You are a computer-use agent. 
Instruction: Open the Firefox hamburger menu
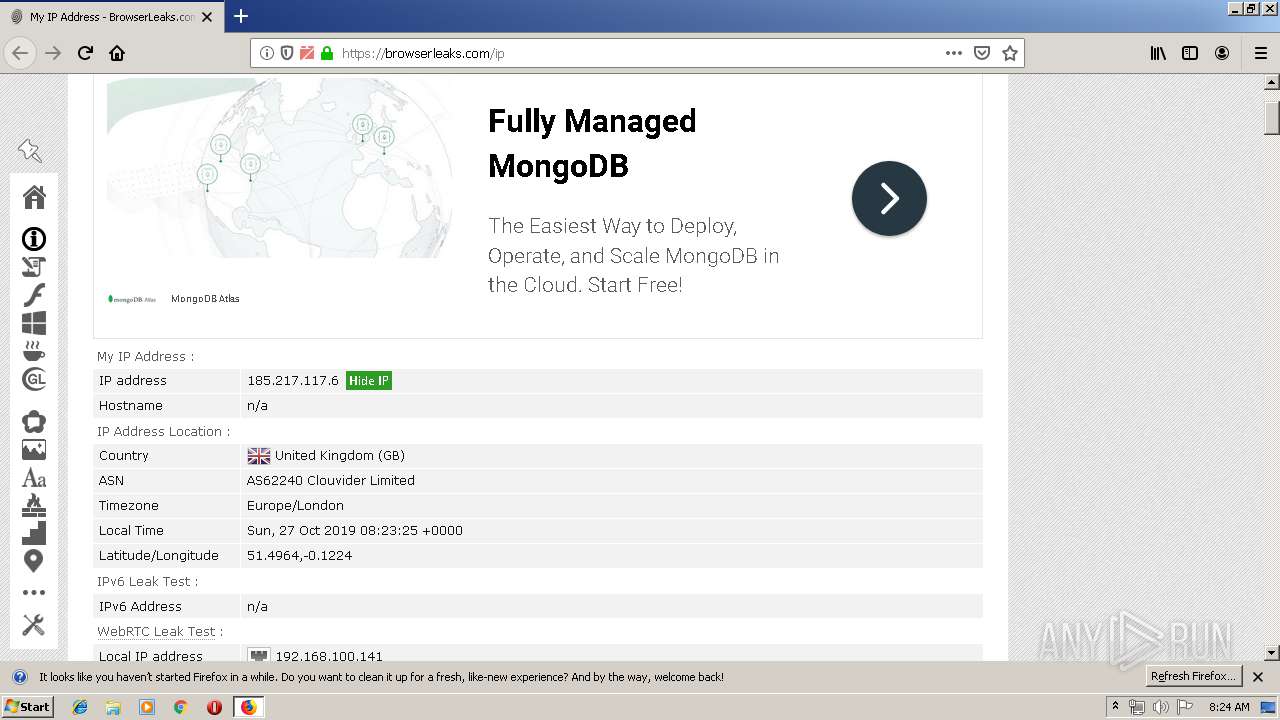click(x=1261, y=53)
